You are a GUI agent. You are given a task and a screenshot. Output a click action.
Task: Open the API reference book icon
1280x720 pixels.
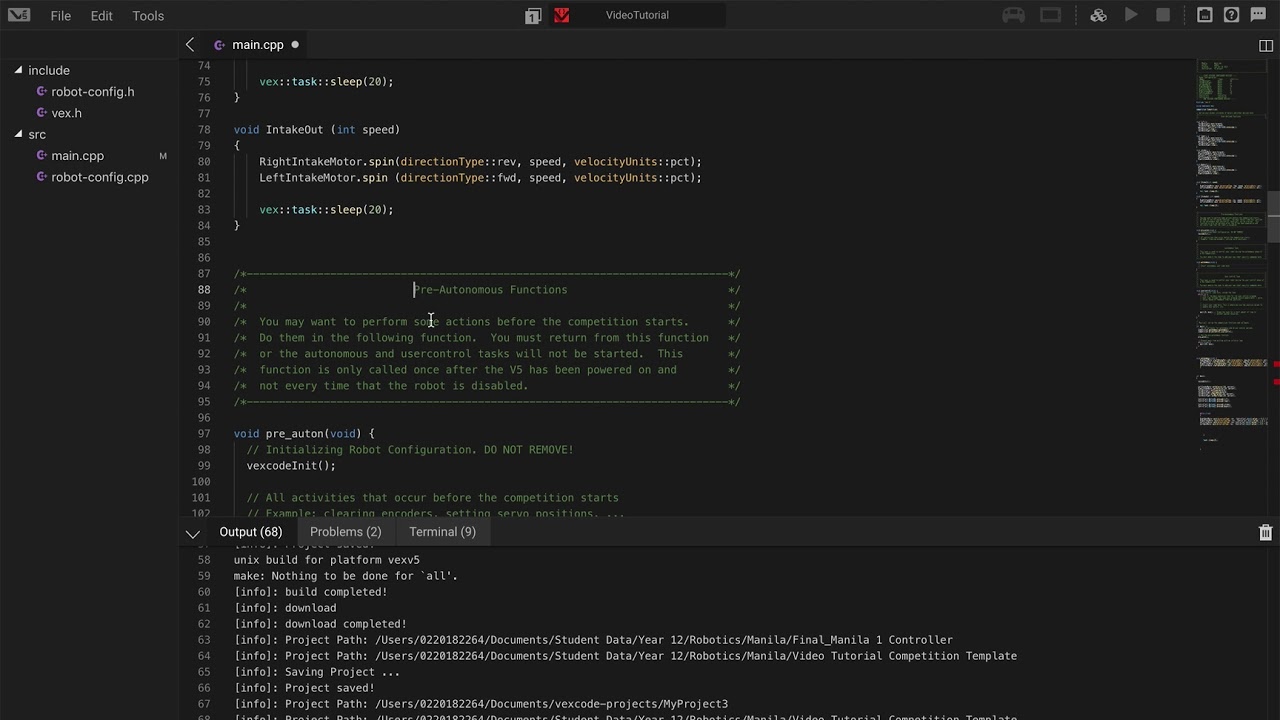click(x=1205, y=15)
